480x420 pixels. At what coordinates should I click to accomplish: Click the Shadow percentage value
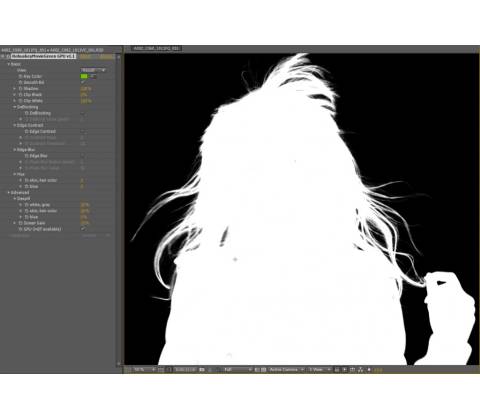86,89
